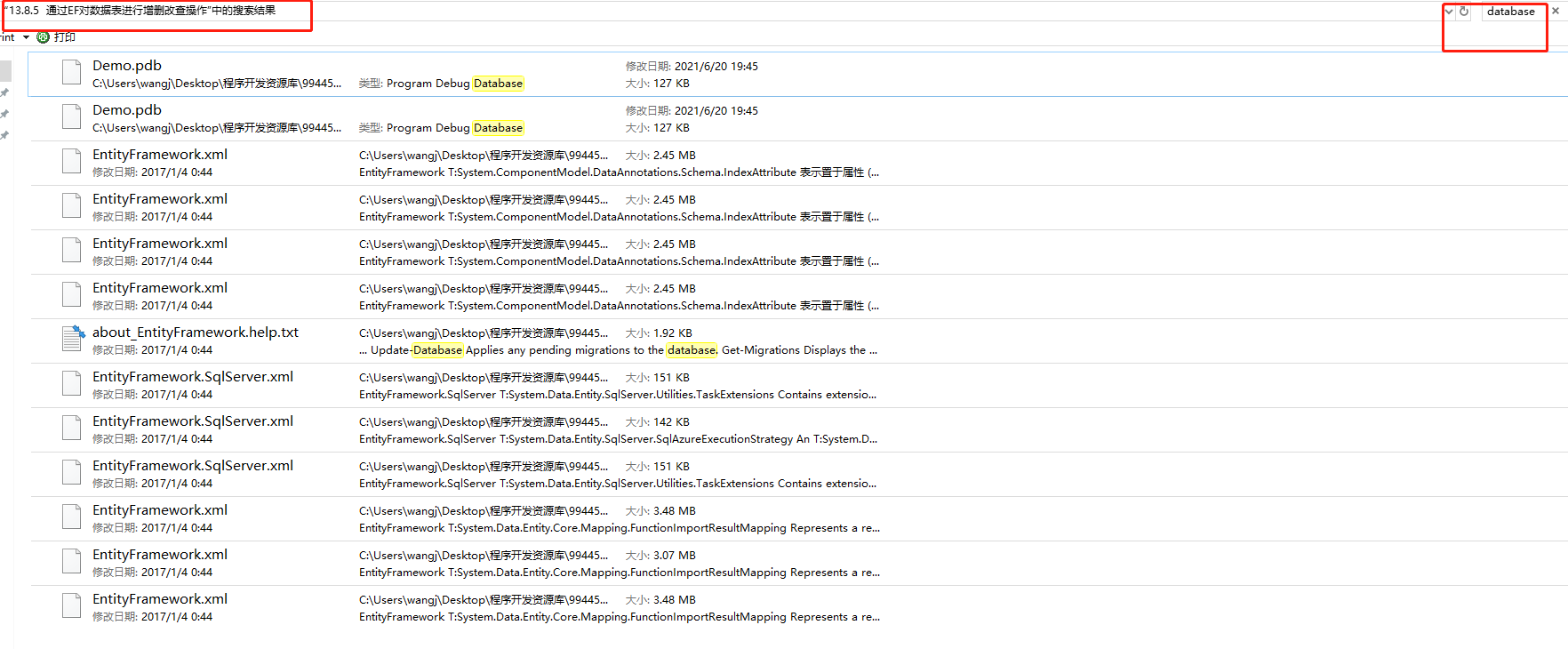Clear the 'database' search query

click(1556, 12)
